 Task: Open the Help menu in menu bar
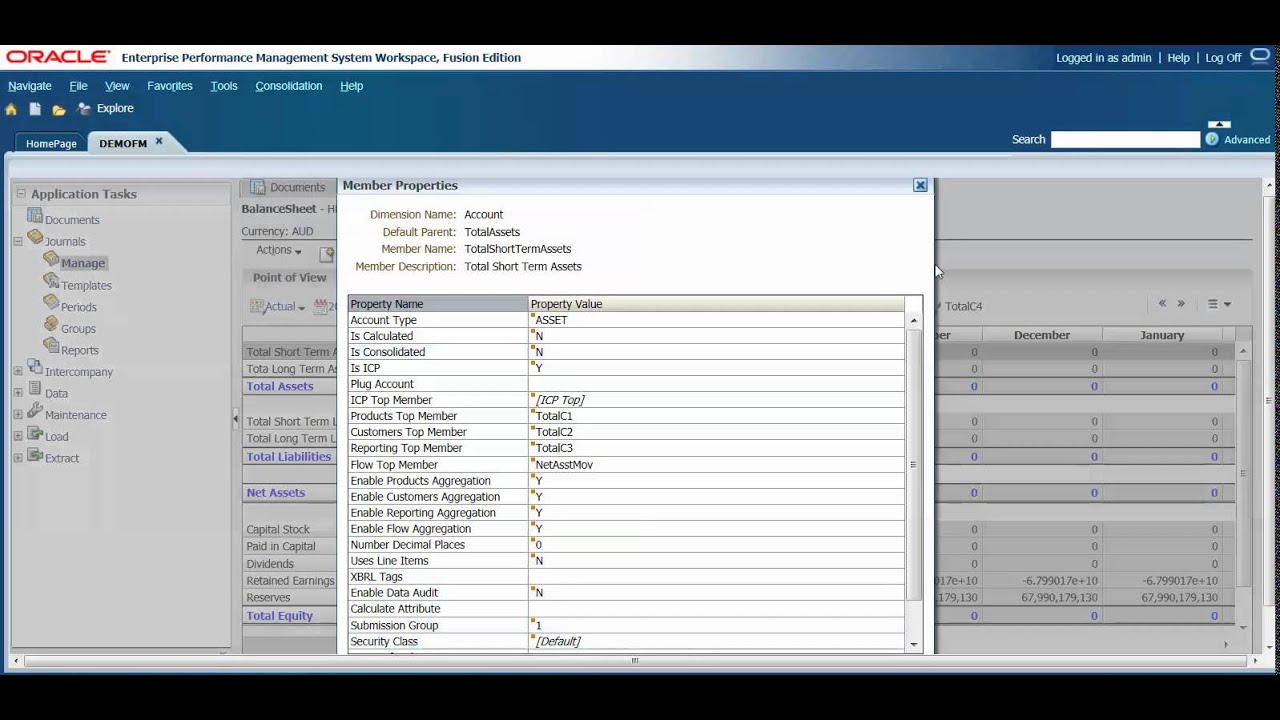(x=351, y=86)
